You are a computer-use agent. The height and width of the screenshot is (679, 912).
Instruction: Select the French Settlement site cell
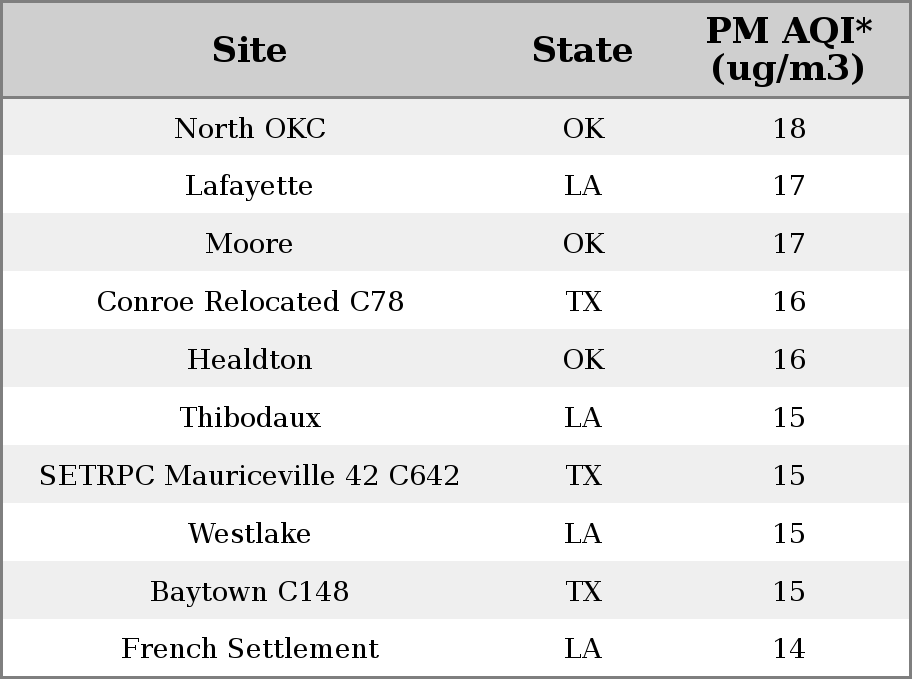250,648
